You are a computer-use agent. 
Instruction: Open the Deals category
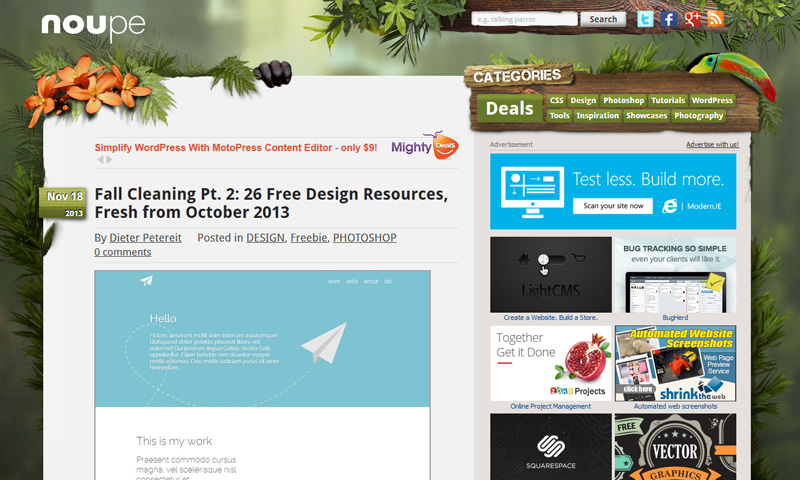[x=509, y=108]
